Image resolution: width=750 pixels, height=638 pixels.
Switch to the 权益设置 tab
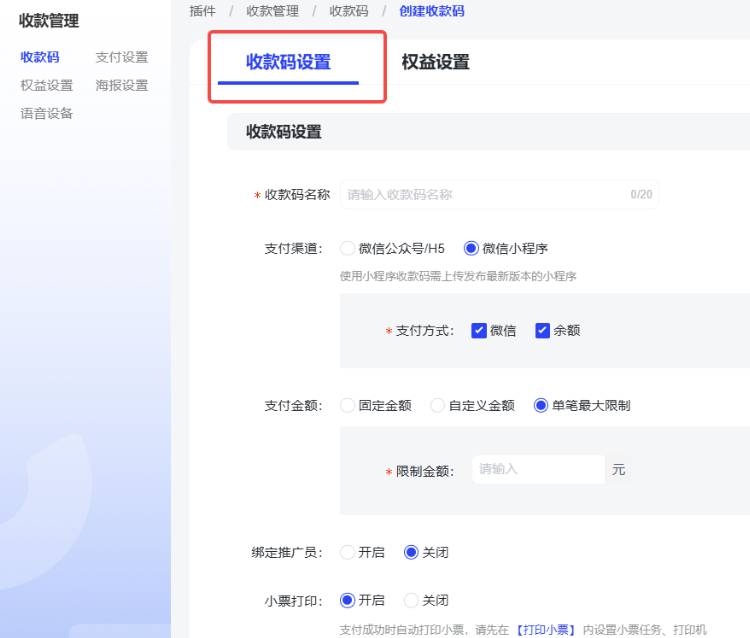click(x=435, y=62)
